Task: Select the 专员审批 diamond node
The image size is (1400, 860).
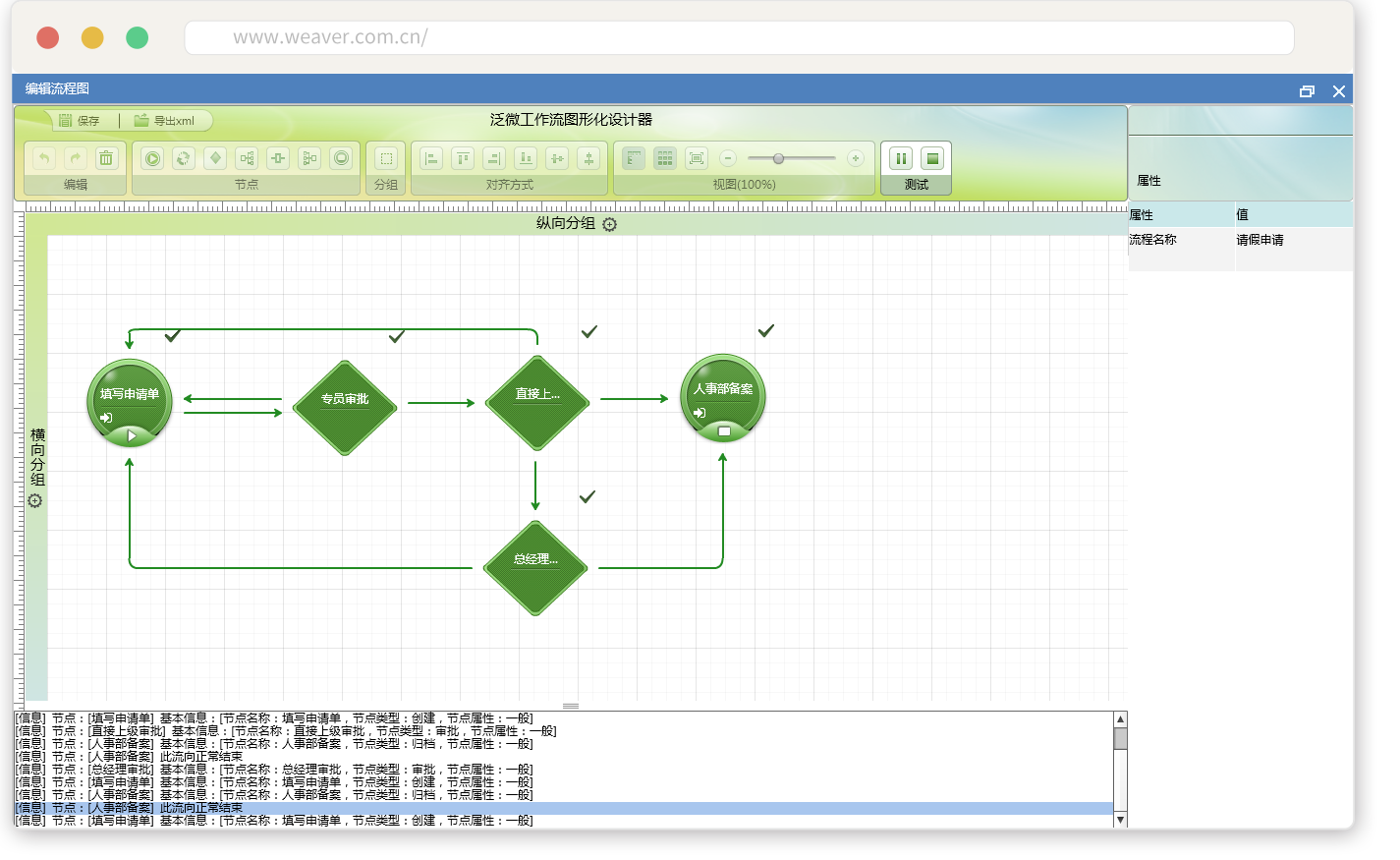Action: pyautogui.click(x=345, y=400)
